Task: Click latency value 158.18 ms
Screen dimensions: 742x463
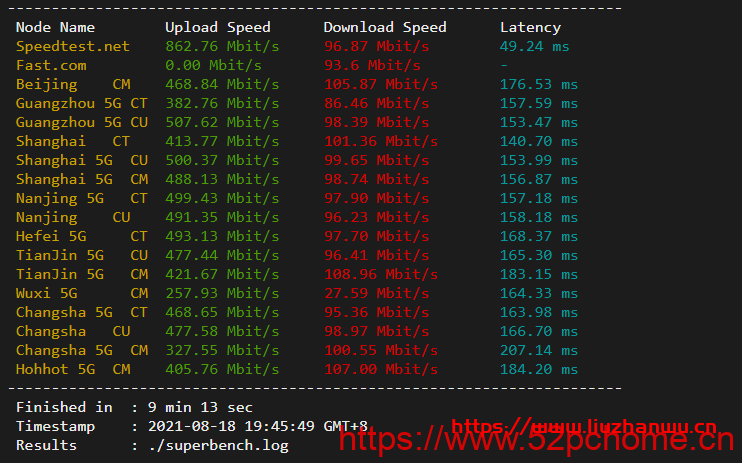Action: pyautogui.click(x=539, y=217)
